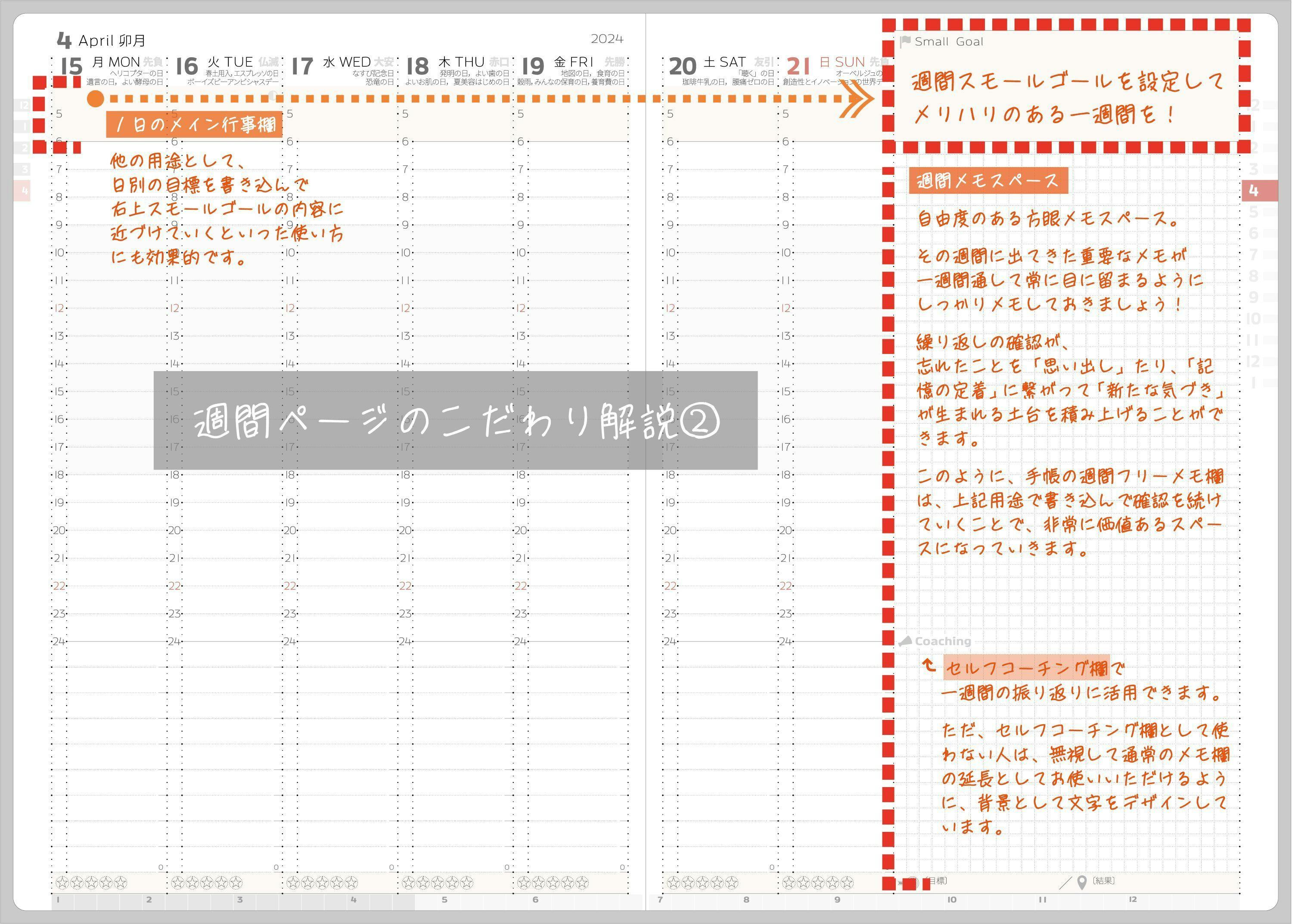Click the highlighted セルフコーチング欄 text
Viewport: 1292px width, 924px height.
1026,667
